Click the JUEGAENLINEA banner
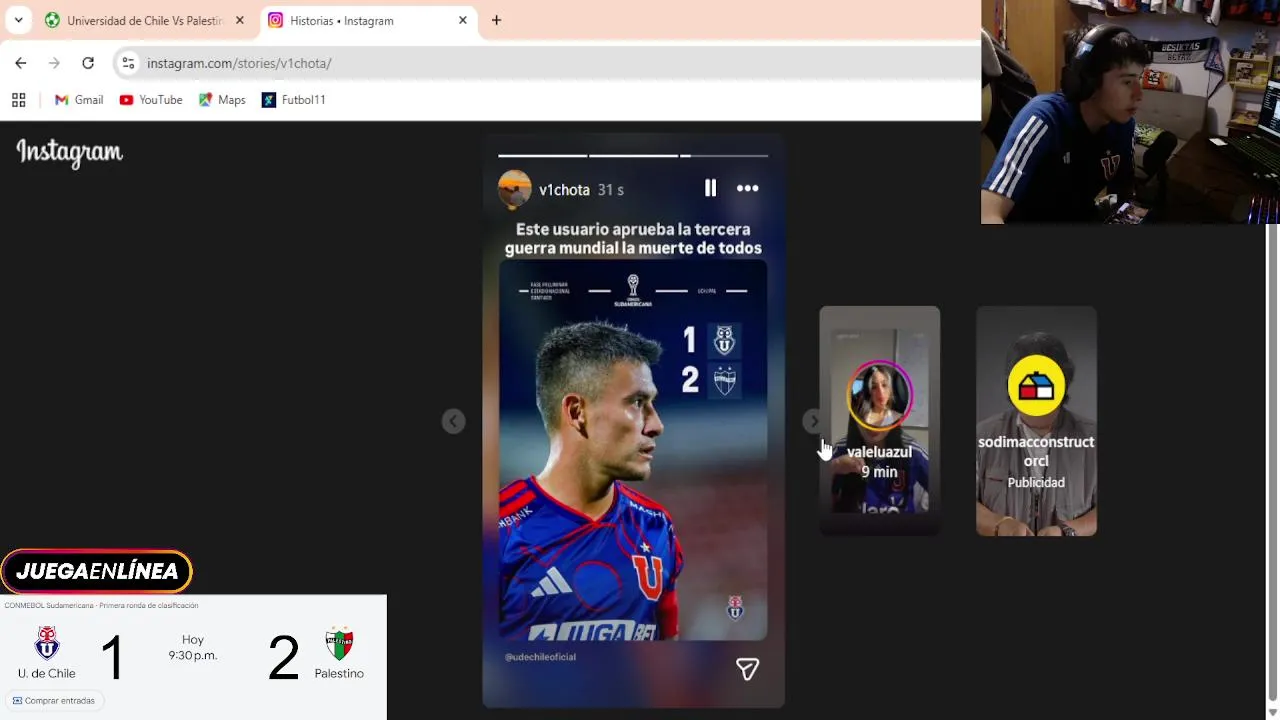The image size is (1280, 720). click(x=96, y=571)
